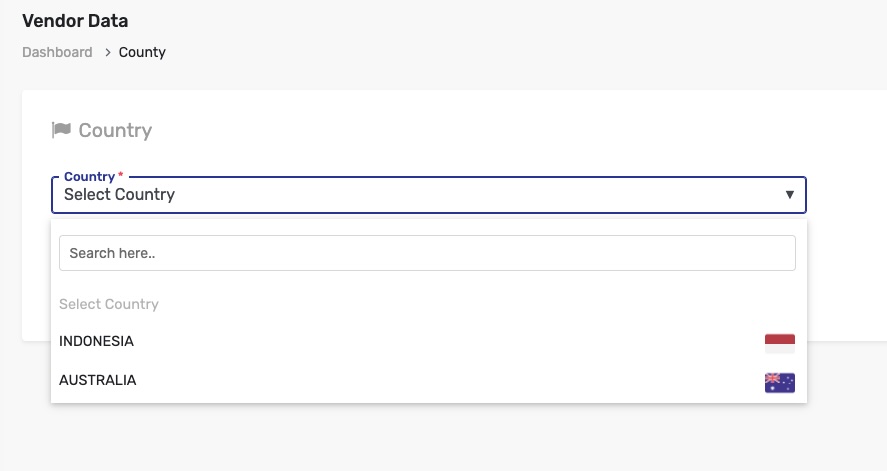Go to the Dashboard breadcrumb link
Viewport: 887px width, 471px height.
coord(57,52)
